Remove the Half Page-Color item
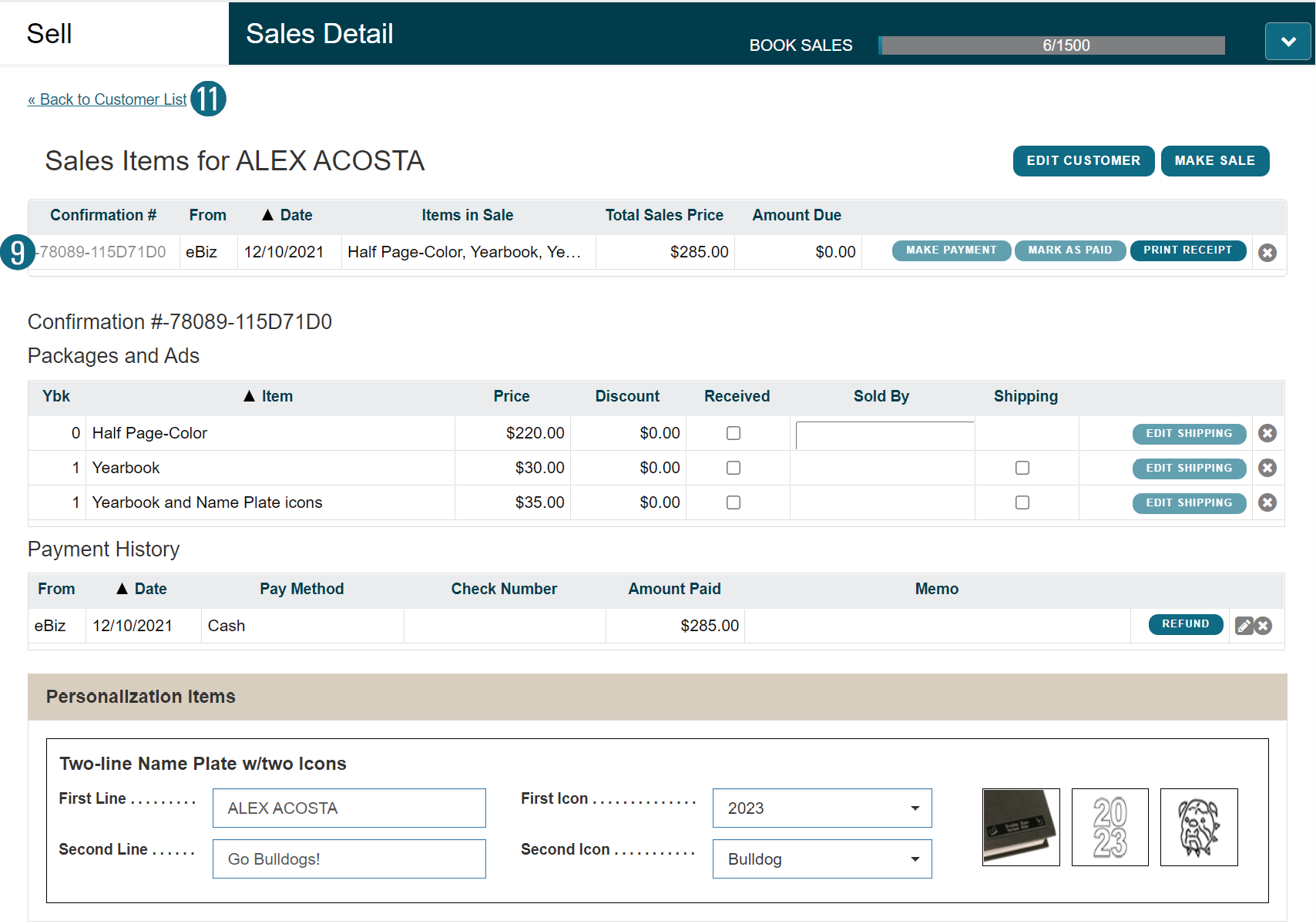 (1267, 433)
